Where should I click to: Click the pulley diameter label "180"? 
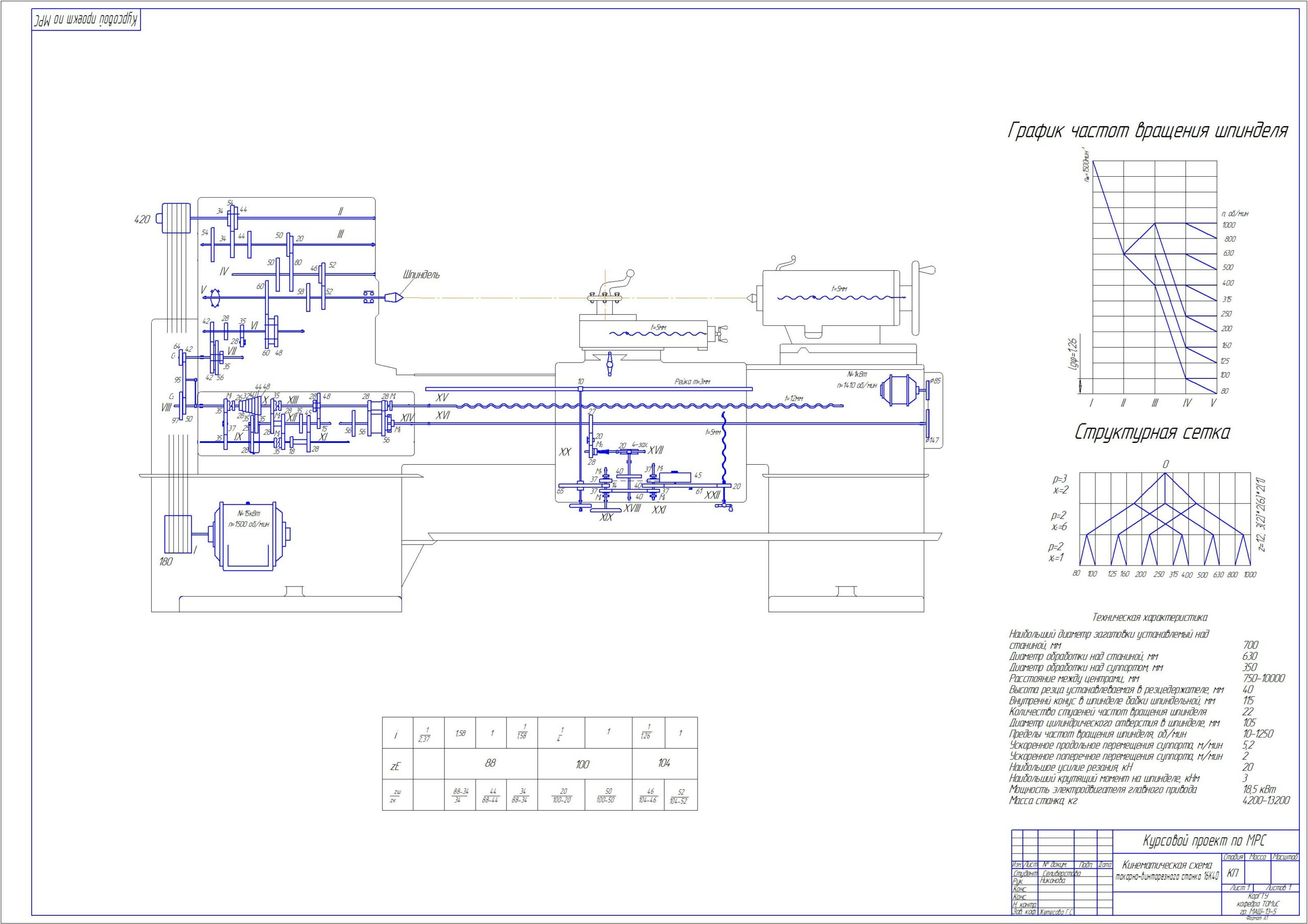coord(165,562)
